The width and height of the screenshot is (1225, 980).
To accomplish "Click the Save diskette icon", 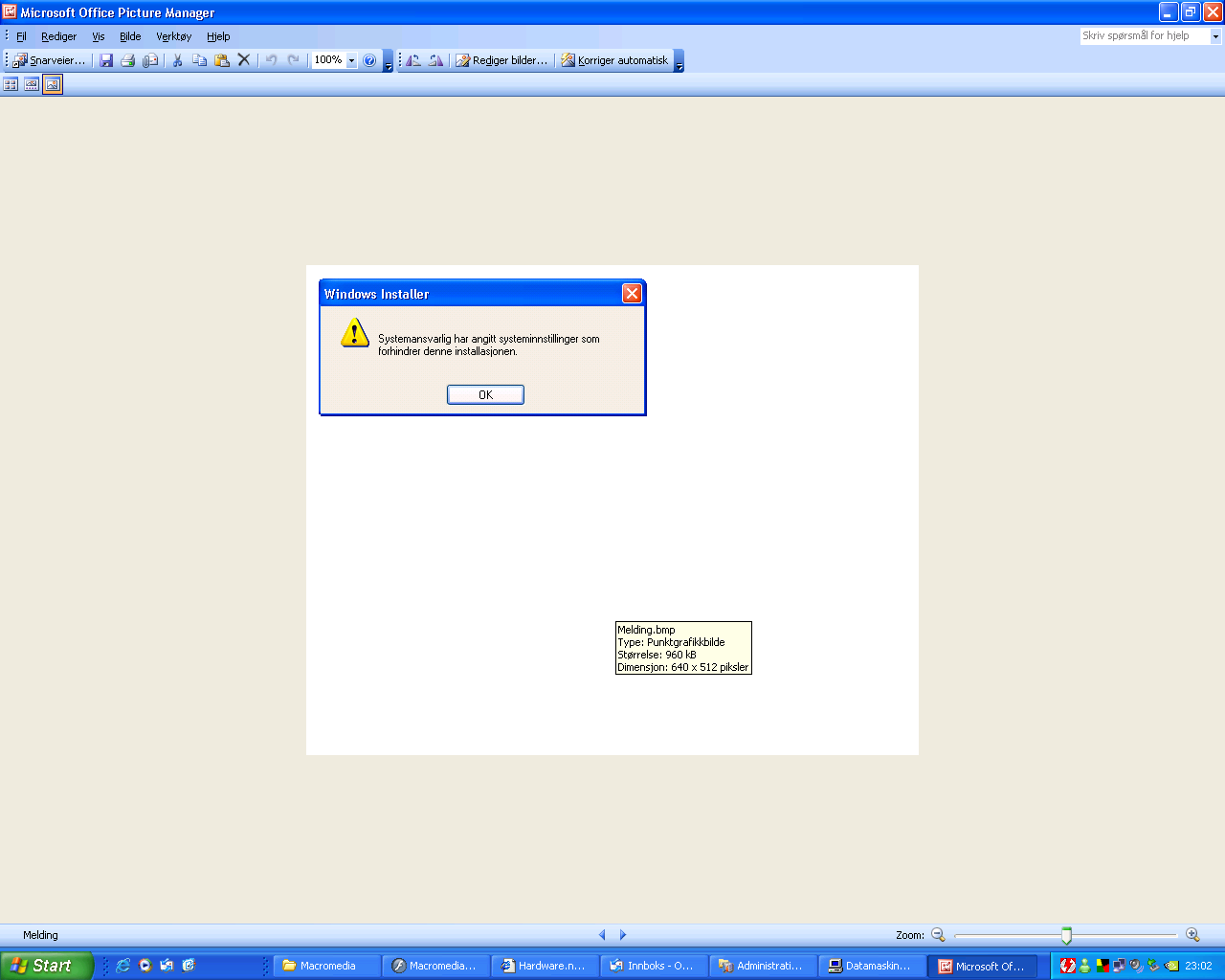I will point(106,60).
